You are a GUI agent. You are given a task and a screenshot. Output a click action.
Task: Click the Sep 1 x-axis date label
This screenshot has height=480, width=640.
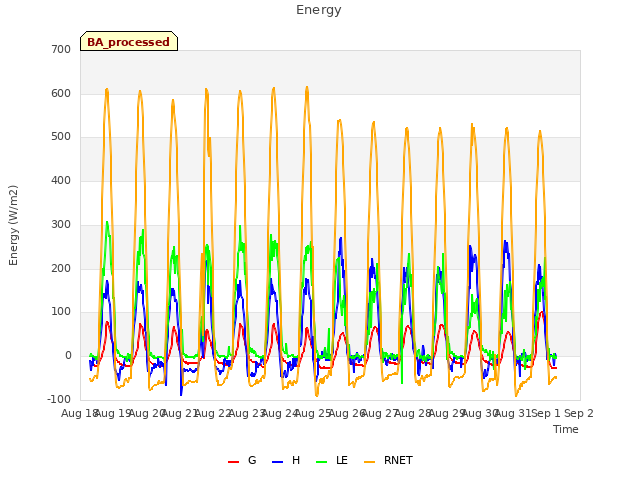pyautogui.click(x=546, y=413)
